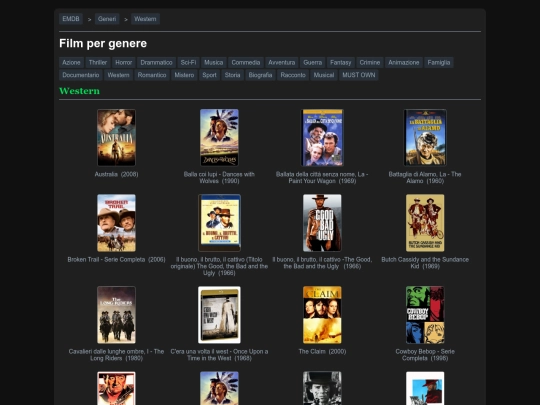Select the Avventura genre tag

click(x=282, y=62)
